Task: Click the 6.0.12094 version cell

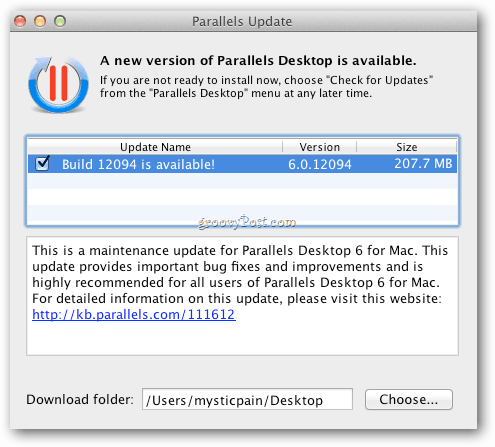Action: (x=320, y=164)
